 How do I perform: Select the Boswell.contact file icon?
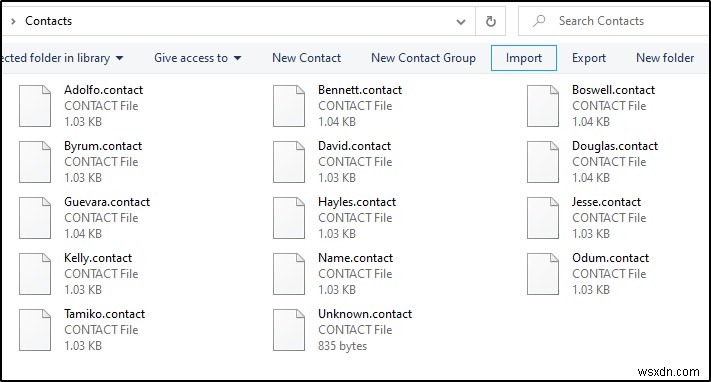[x=543, y=106]
